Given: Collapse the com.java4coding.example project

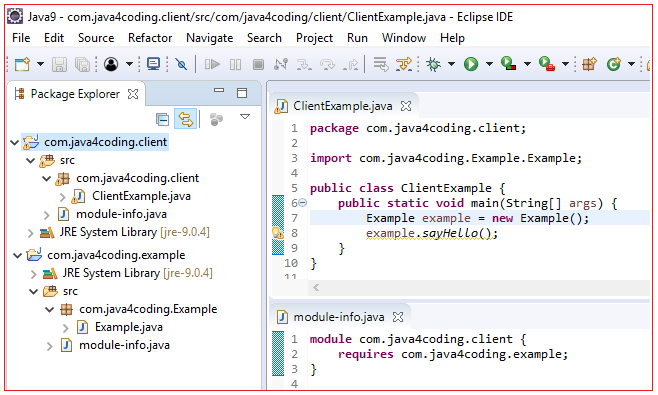Looking at the screenshot, I should coord(17,256).
